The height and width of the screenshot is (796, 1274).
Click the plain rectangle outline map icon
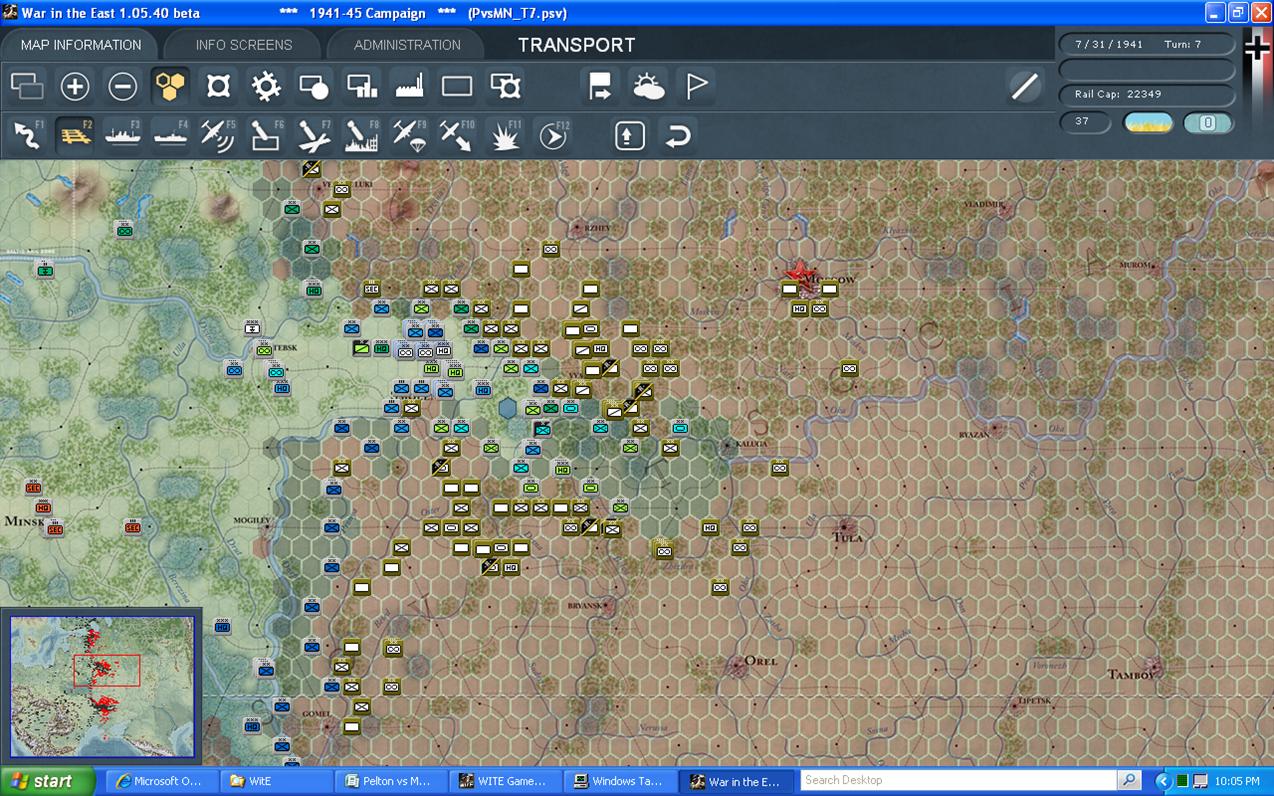[457, 87]
